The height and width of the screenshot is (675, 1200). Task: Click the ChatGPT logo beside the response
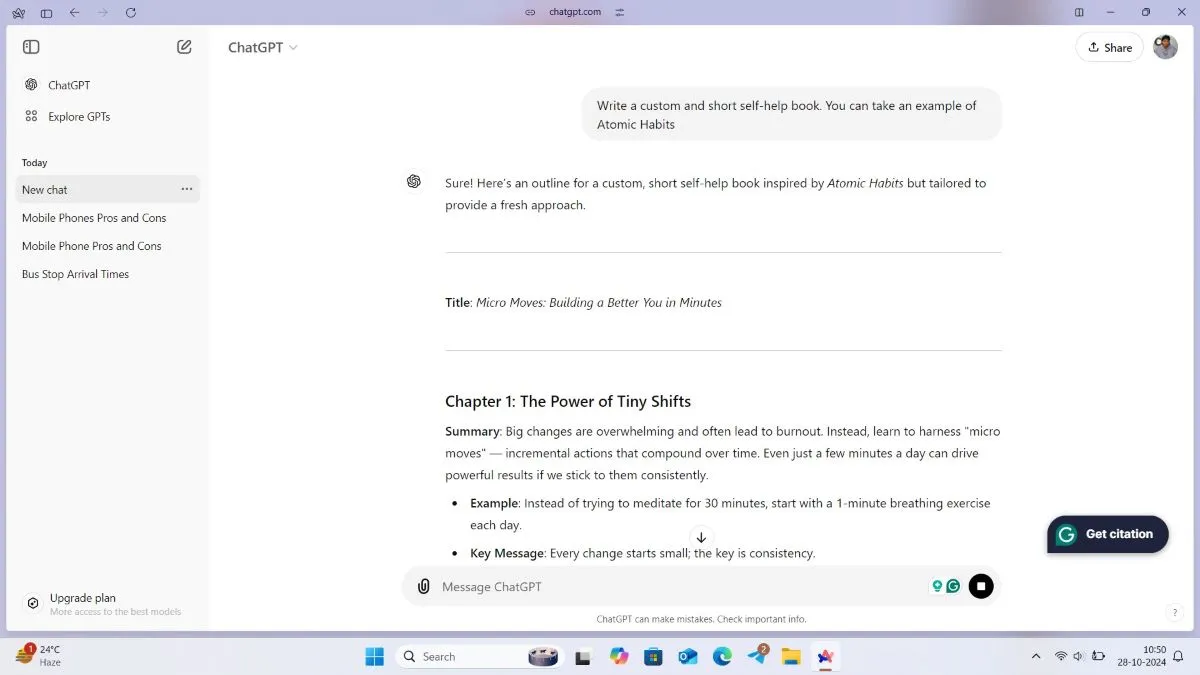414,181
